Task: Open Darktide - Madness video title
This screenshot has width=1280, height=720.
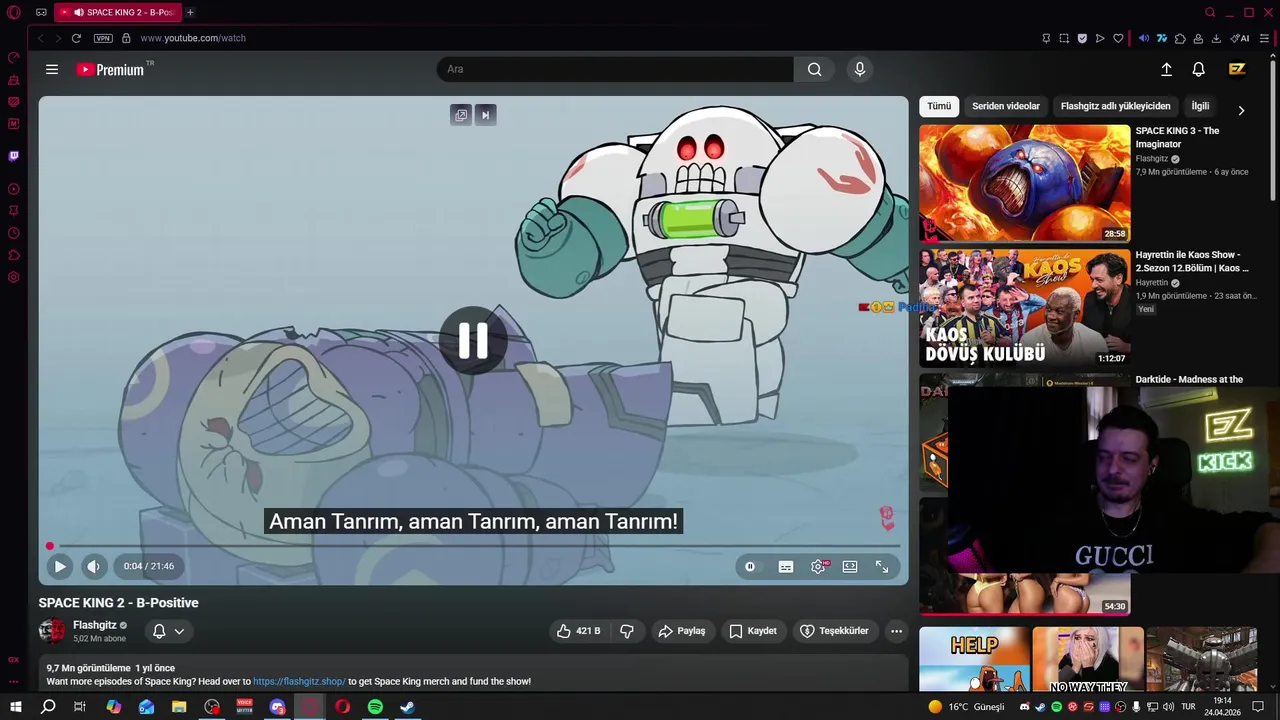Action: coord(1189,379)
